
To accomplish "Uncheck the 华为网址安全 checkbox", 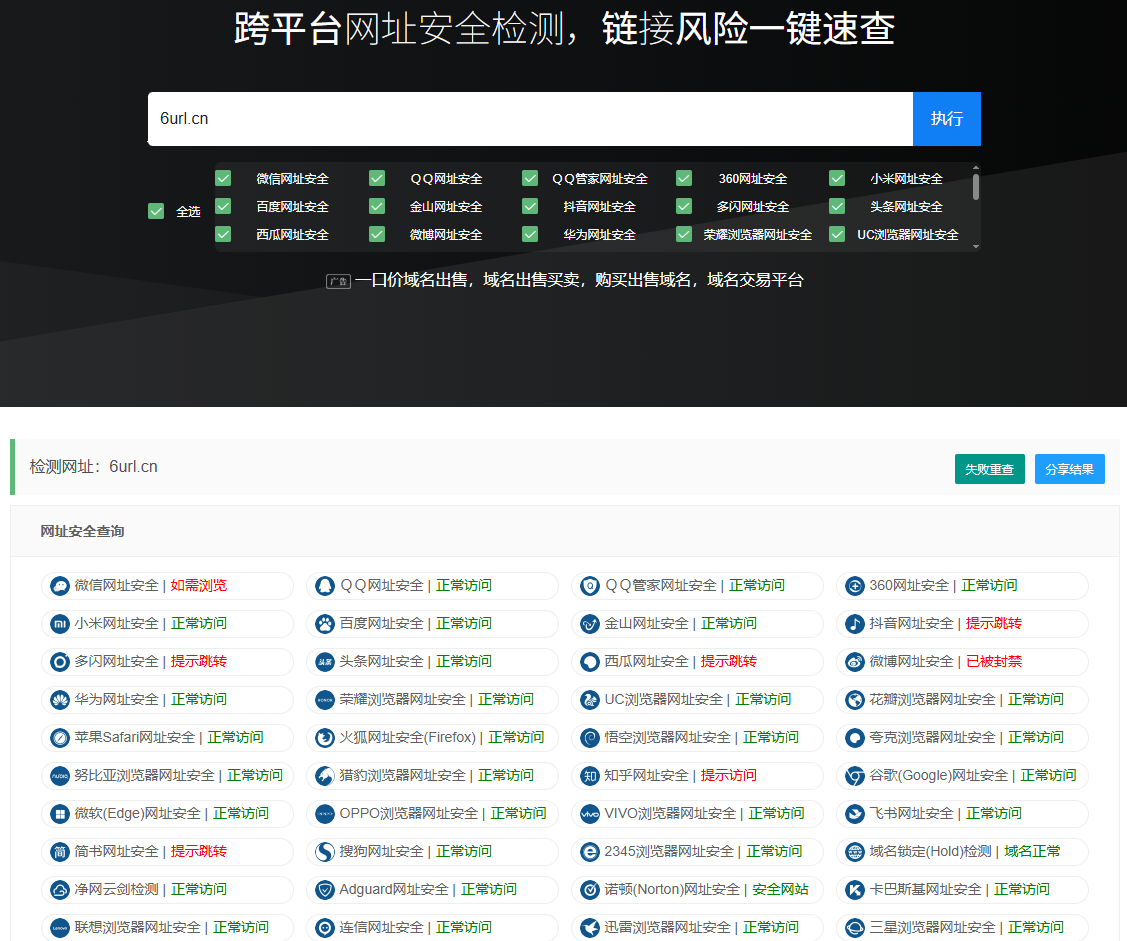I will point(530,234).
